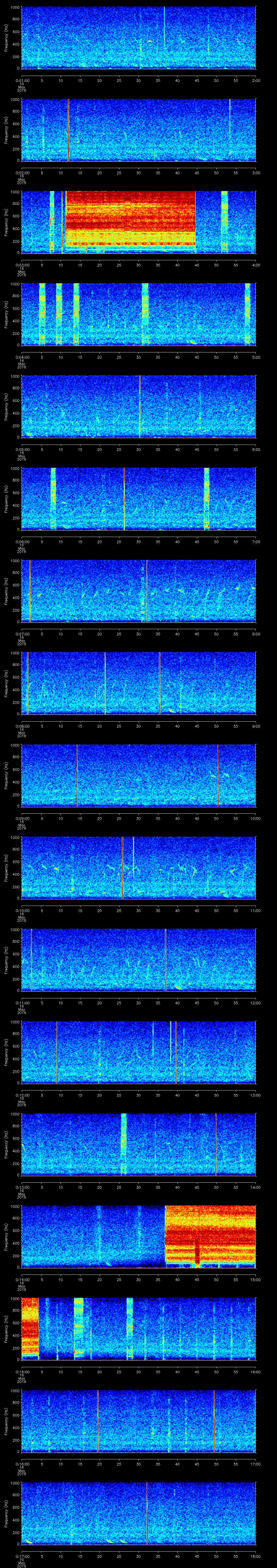This screenshot has height=1568, width=277.
Task: Select the 0:07:00 start time label
Action: coord(22,634)
